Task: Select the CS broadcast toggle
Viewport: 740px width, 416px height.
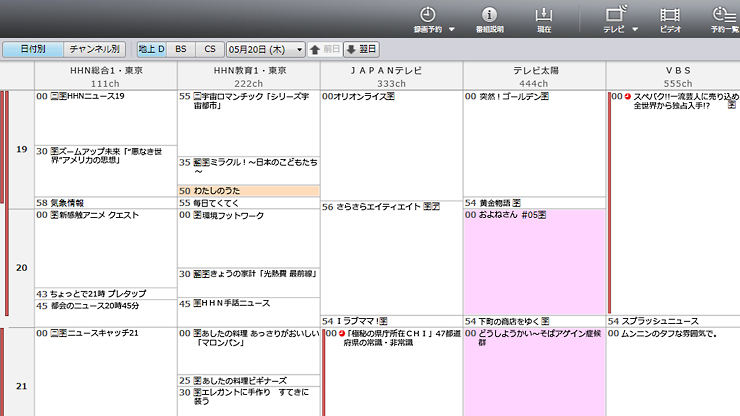Action: tap(209, 48)
